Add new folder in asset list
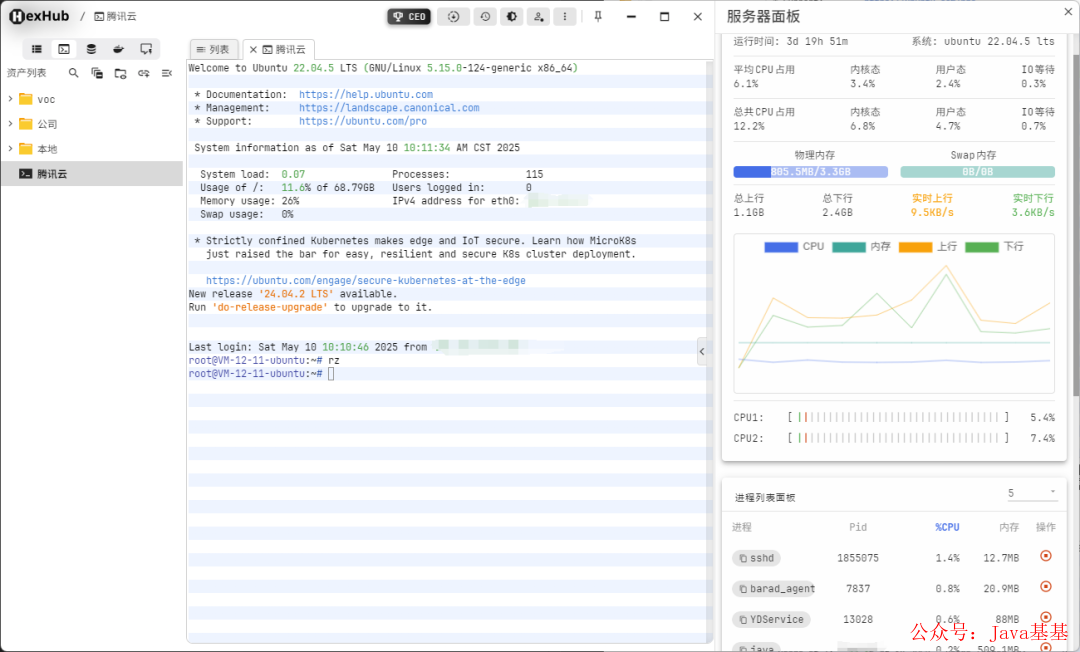The image size is (1080, 652). pos(121,73)
